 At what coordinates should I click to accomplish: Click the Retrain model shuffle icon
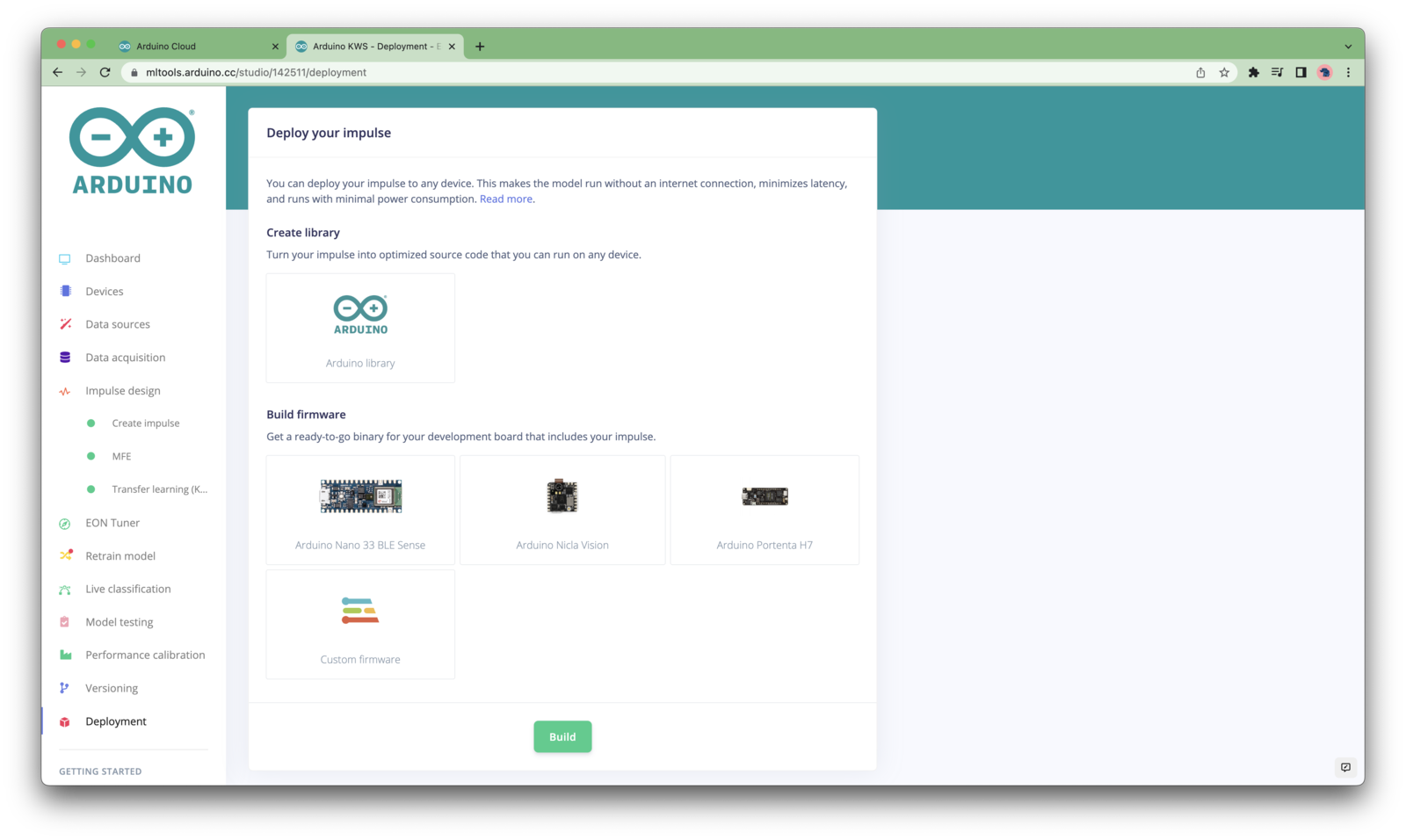point(66,555)
